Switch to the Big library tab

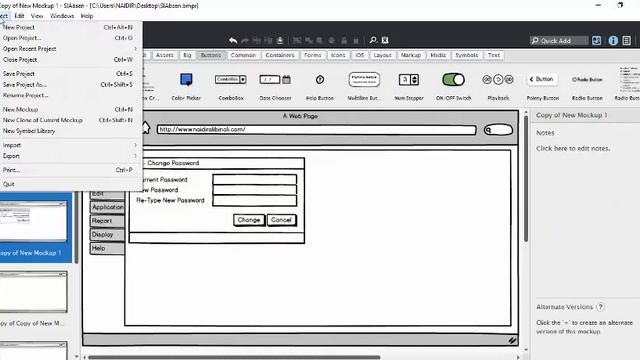point(187,55)
